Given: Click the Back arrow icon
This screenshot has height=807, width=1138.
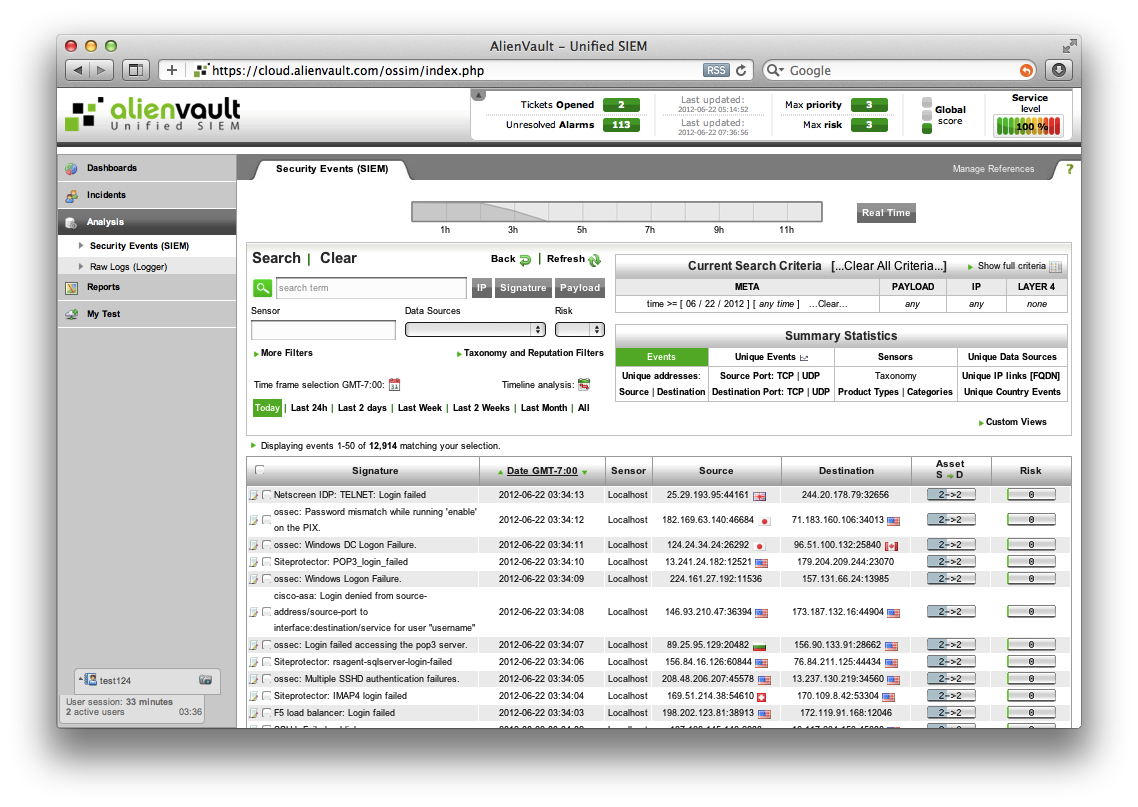Looking at the screenshot, I should tap(525, 260).
